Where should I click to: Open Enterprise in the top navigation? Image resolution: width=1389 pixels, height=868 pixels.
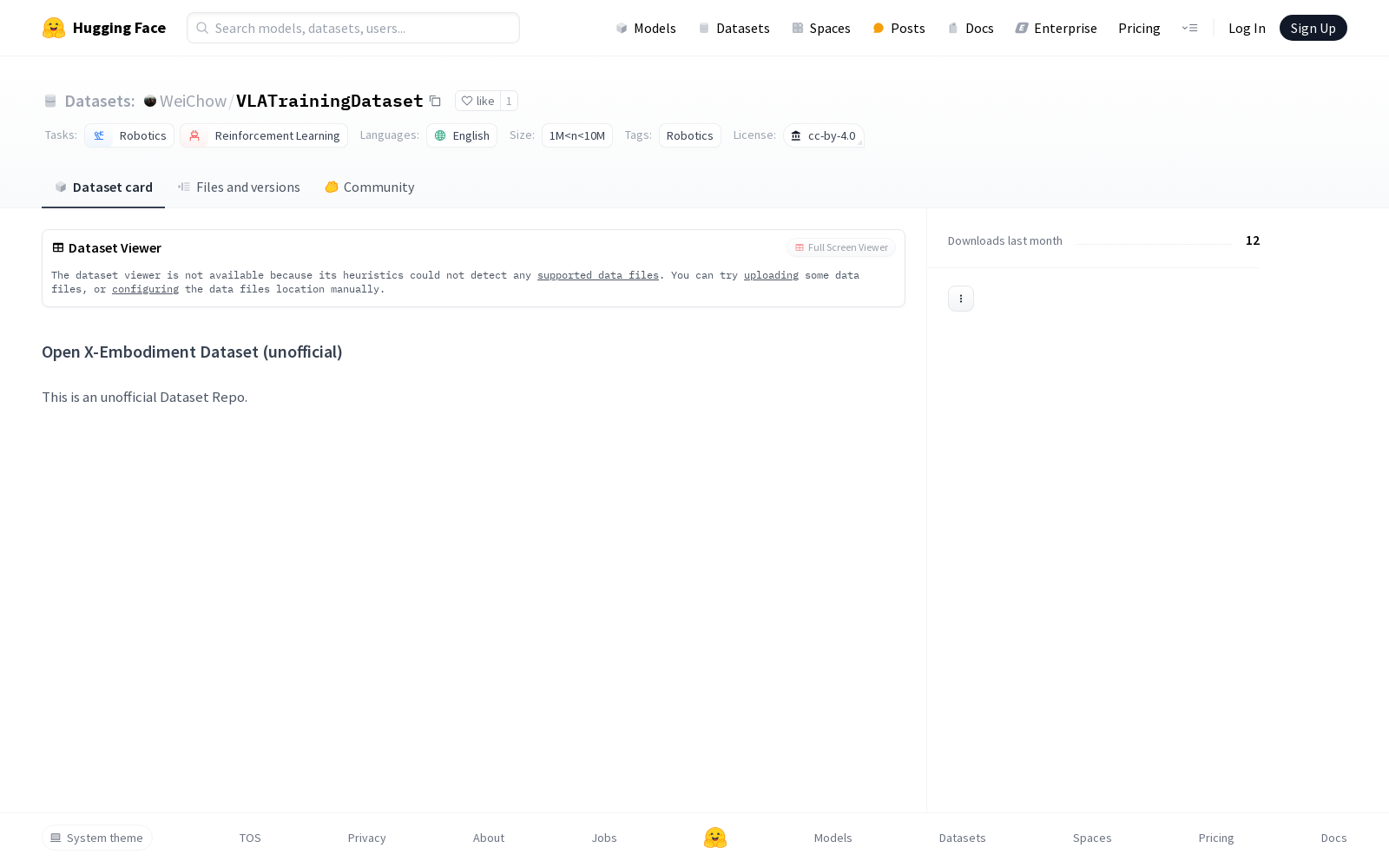[1057, 28]
